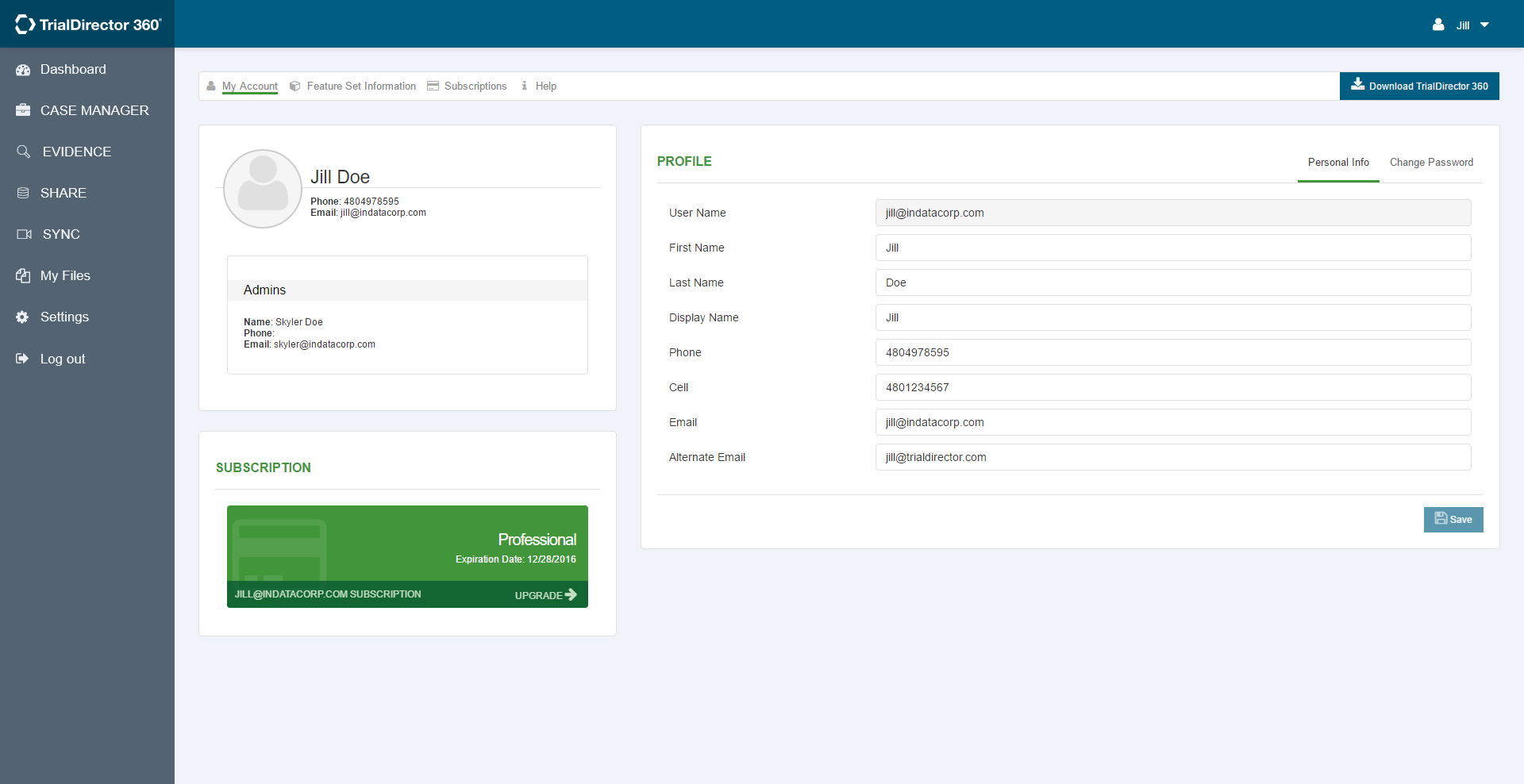The image size is (1524, 784).
Task: Click the Share database icon
Action: 23,193
